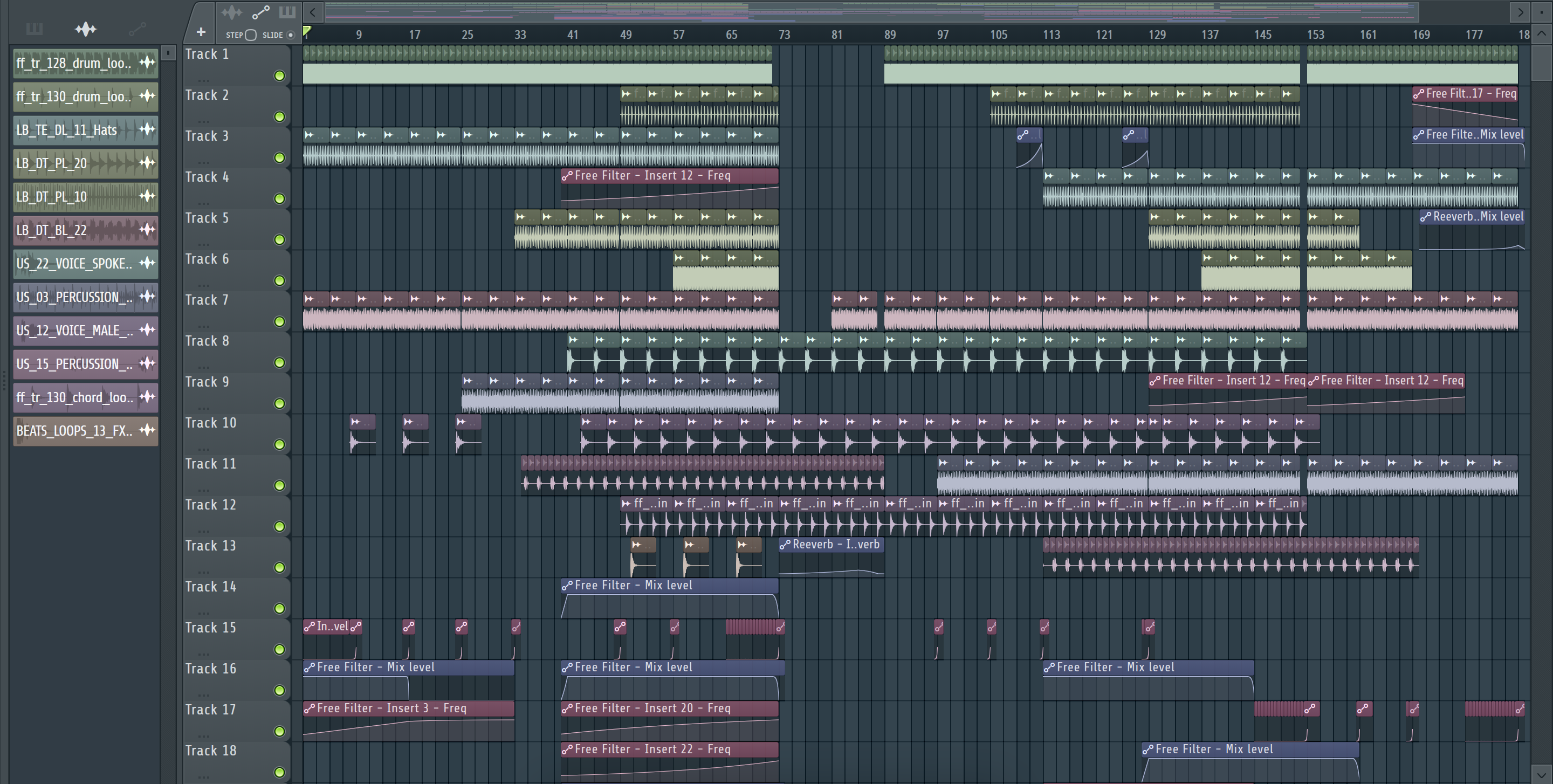Select the audio waveform icon above STEP

pos(231,12)
